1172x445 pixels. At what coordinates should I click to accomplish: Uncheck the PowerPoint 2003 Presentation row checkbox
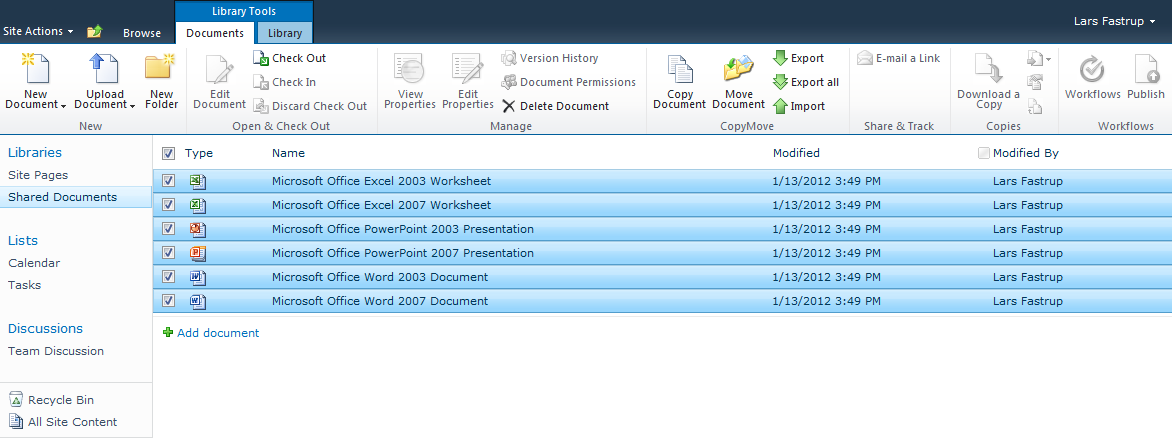point(168,229)
